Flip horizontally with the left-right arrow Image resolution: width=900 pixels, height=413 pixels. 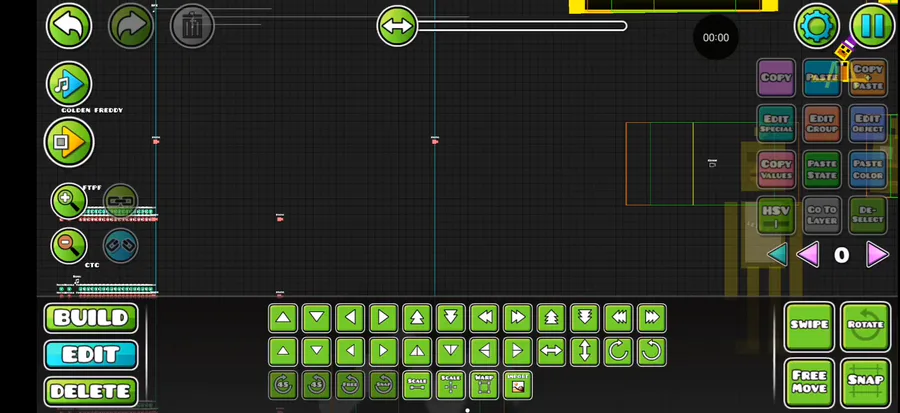click(551, 351)
